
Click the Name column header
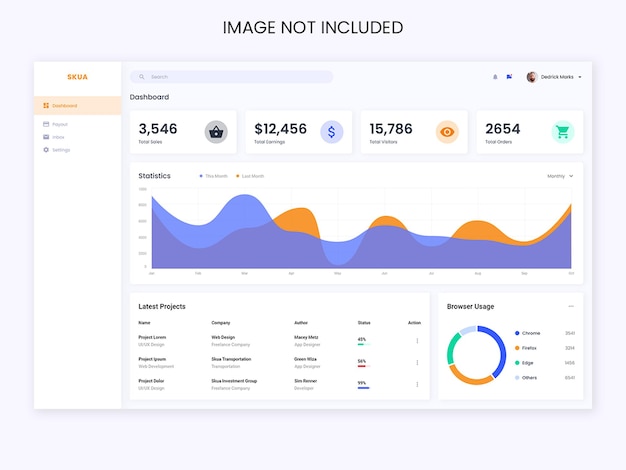(x=144, y=323)
